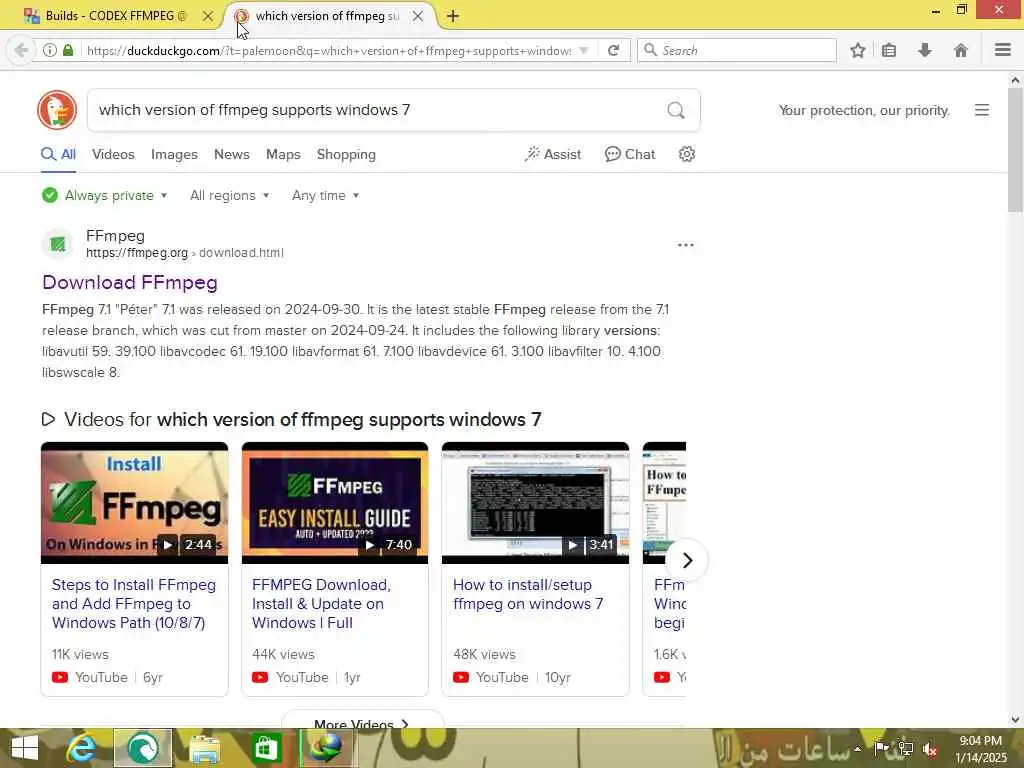Reload the page with the refresh icon
This screenshot has width=1024, height=768.
click(613, 50)
